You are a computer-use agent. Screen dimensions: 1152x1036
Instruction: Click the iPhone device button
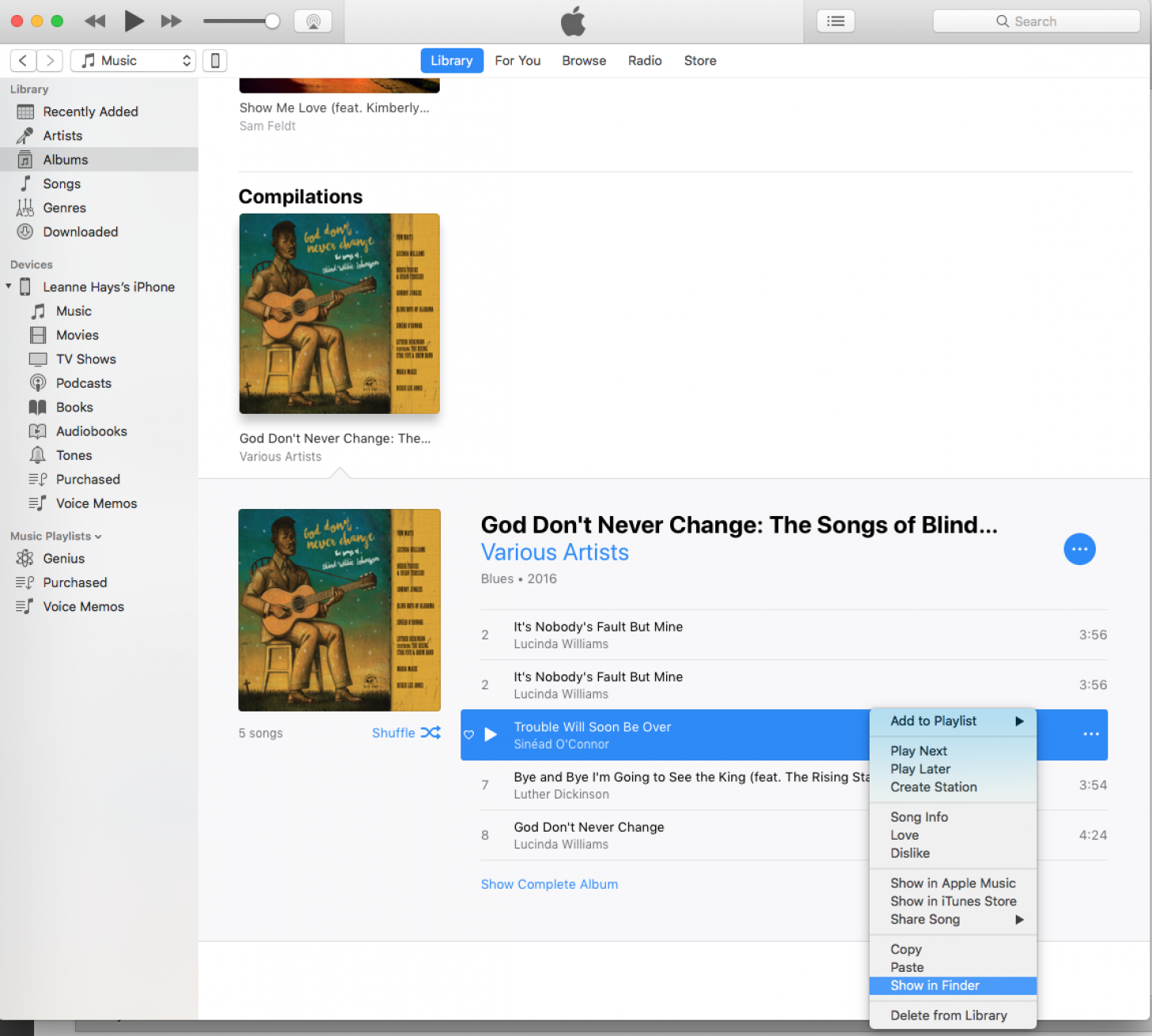pyautogui.click(x=214, y=61)
